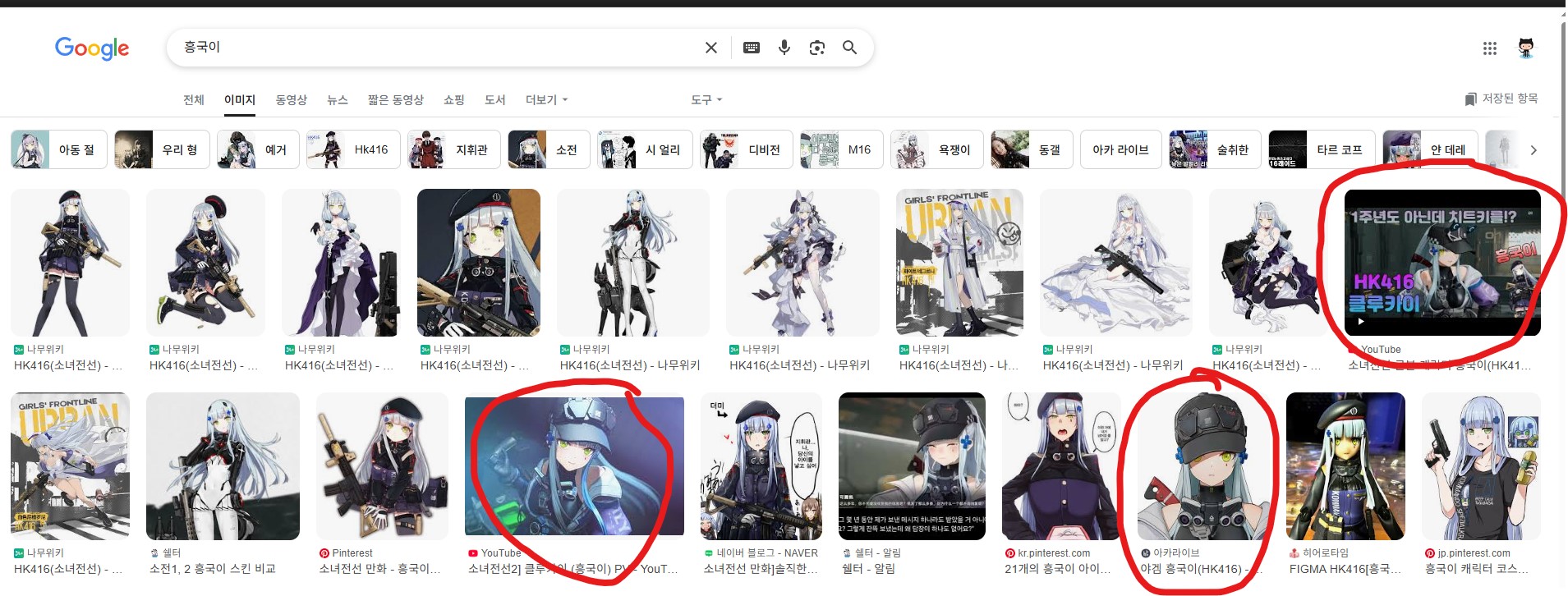Select the 아동 절 filter chip

coord(59,149)
